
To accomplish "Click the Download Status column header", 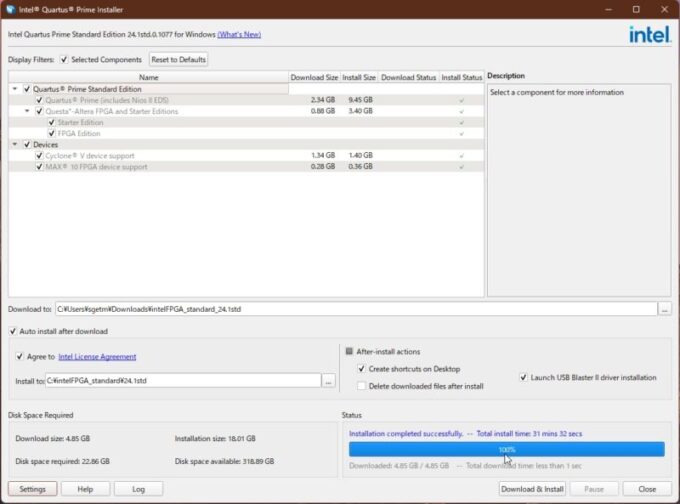I will [x=409, y=77].
